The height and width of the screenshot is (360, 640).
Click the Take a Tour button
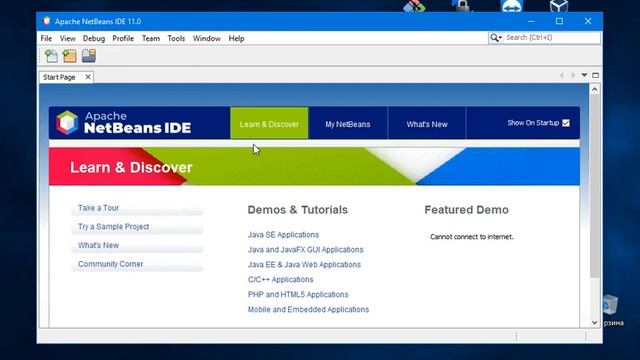point(137,208)
